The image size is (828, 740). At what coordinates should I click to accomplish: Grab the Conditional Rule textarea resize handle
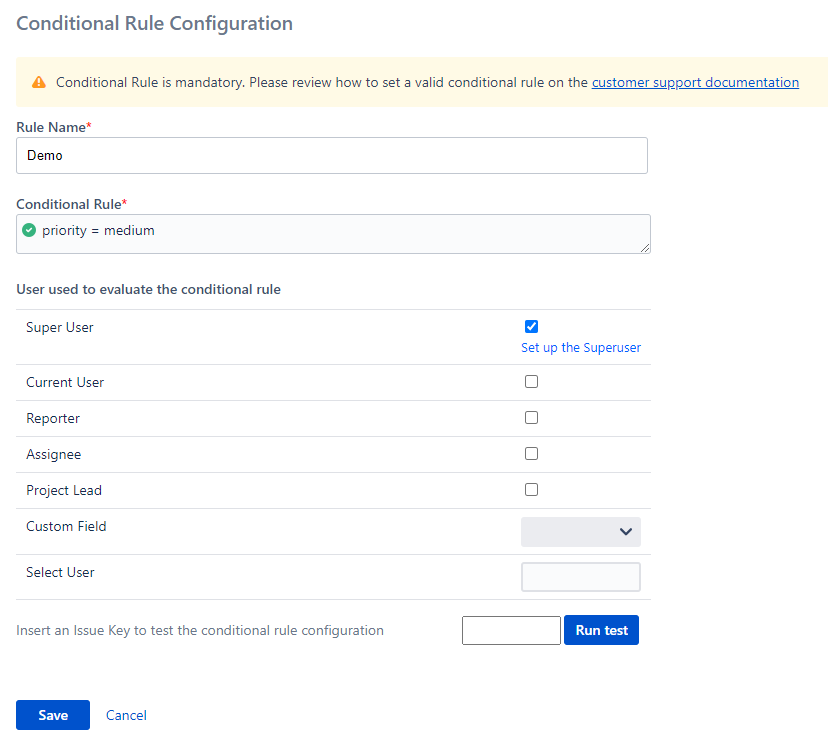(x=645, y=248)
